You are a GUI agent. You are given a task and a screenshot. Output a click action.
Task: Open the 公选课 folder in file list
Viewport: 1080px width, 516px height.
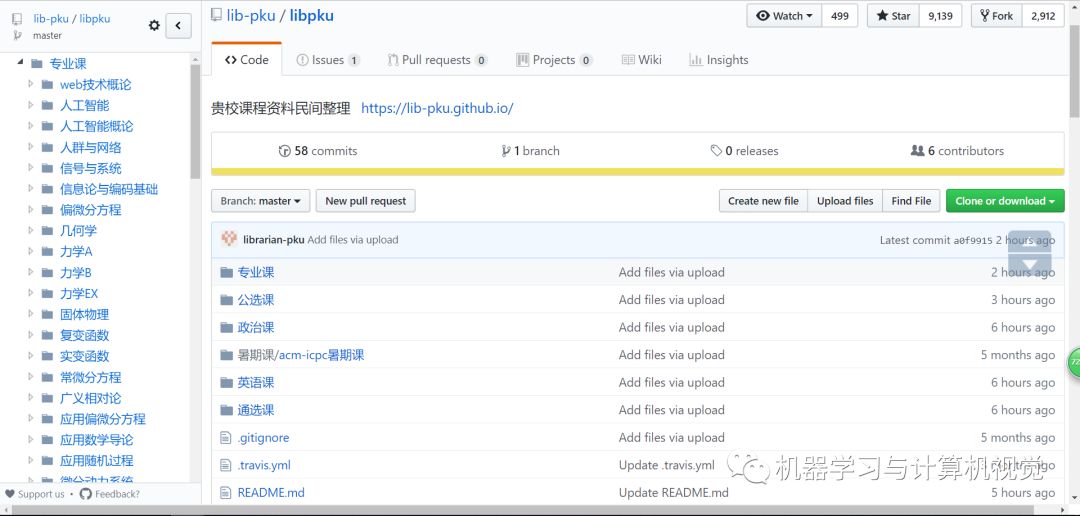coord(256,300)
